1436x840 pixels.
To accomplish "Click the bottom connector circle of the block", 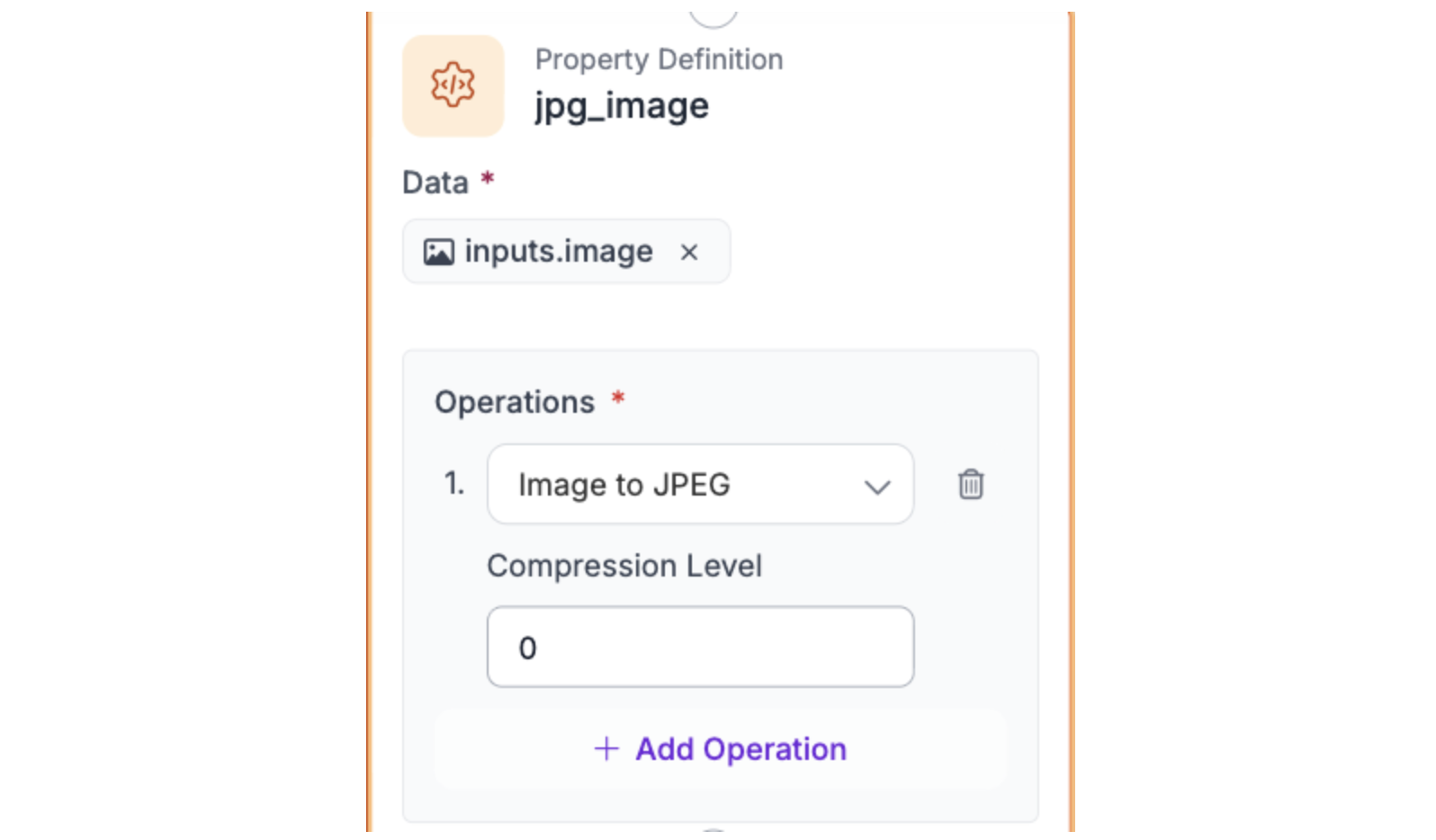I will pyautogui.click(x=713, y=830).
